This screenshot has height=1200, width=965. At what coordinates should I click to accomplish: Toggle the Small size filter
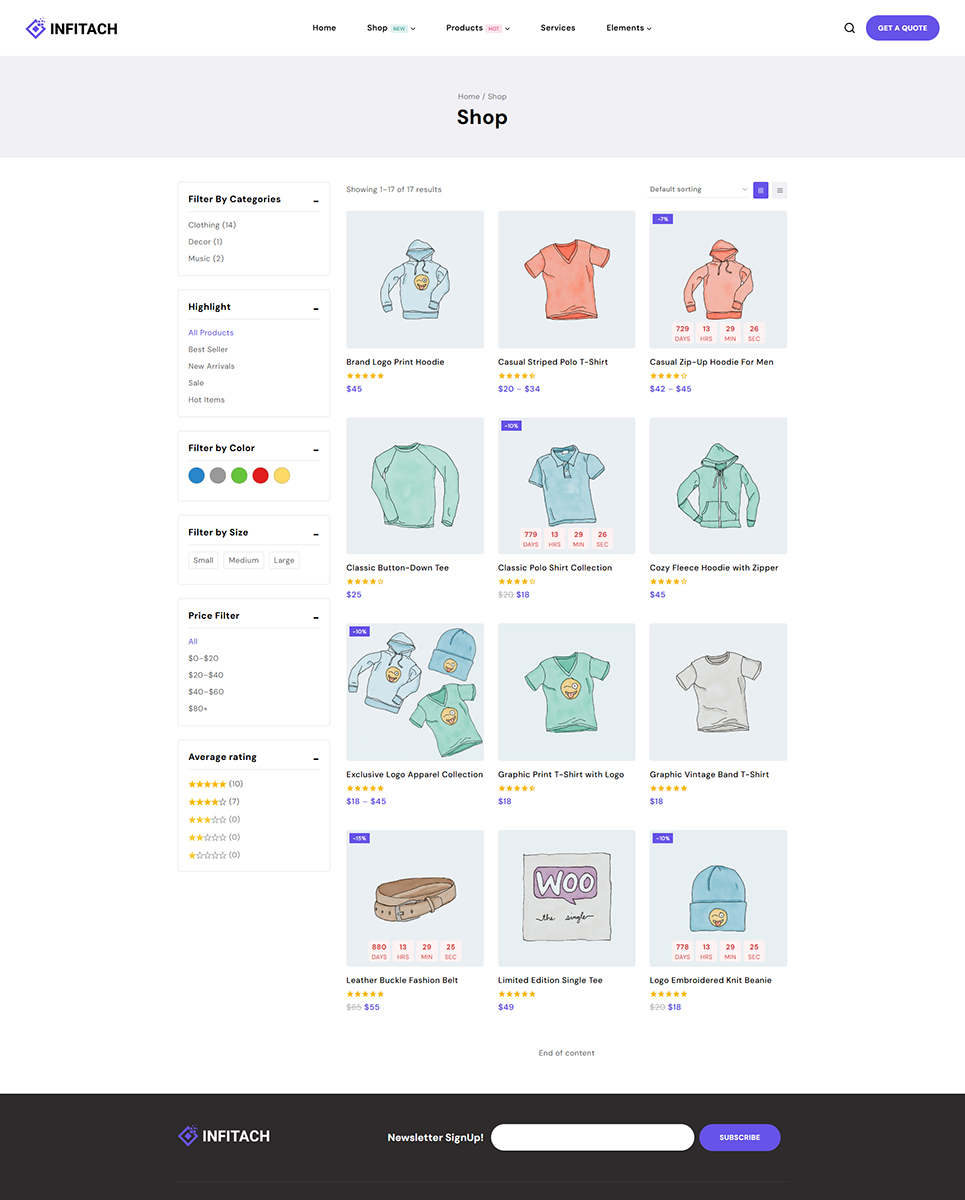[203, 560]
